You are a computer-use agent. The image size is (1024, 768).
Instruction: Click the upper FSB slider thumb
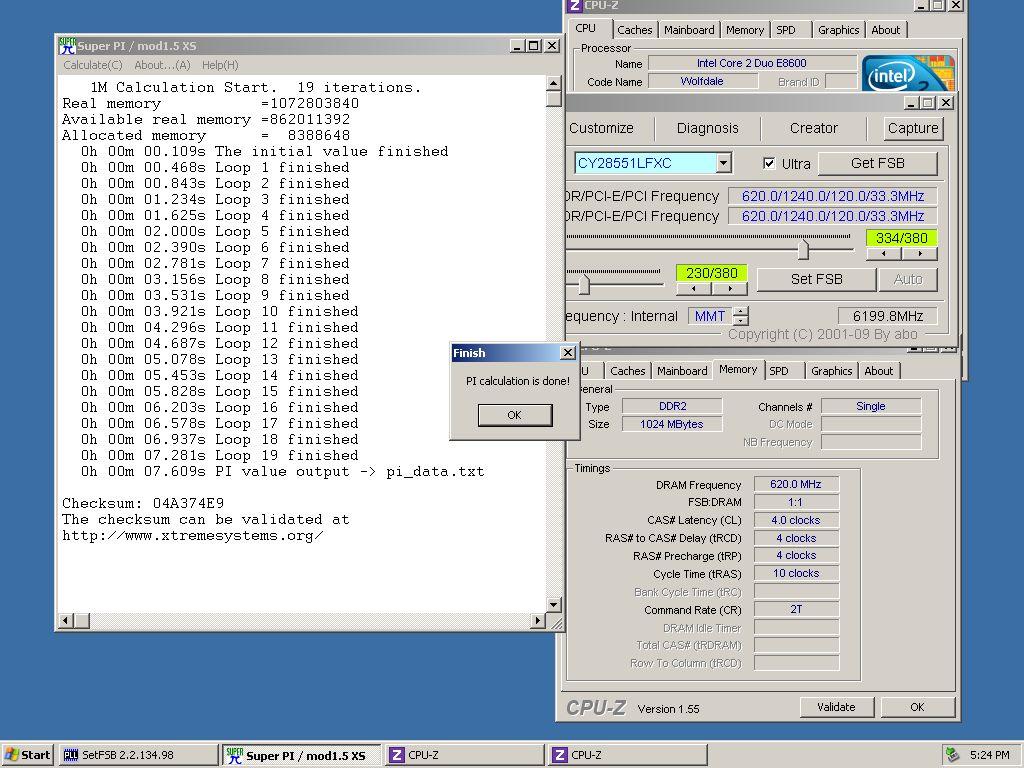(803, 249)
